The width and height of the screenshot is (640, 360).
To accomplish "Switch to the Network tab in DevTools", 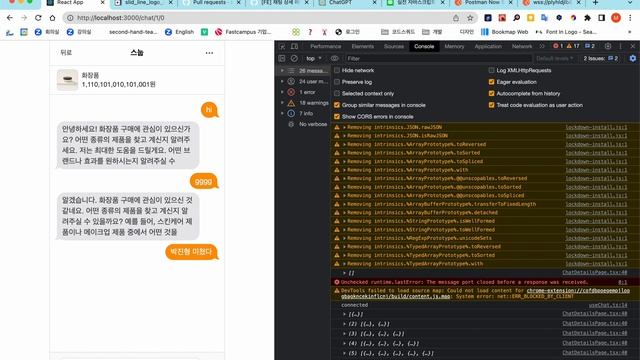I will (x=522, y=46).
